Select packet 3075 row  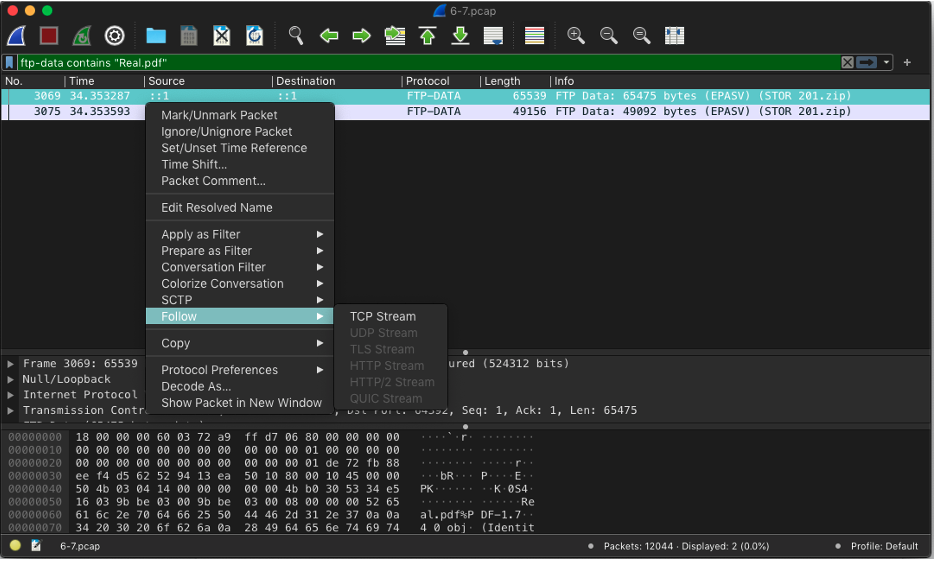[465, 111]
